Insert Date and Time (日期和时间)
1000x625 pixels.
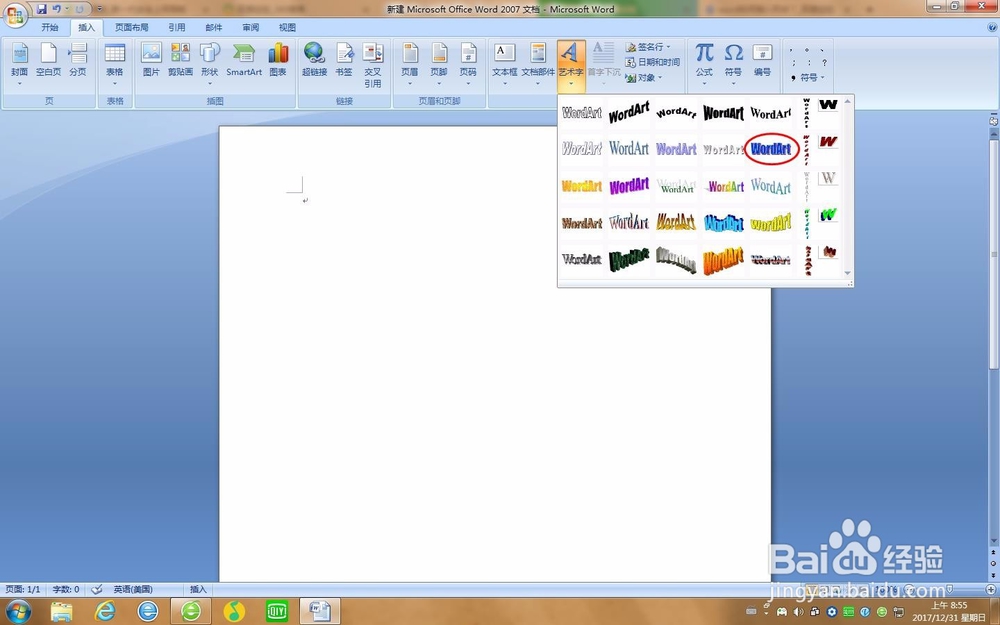pyautogui.click(x=652, y=62)
